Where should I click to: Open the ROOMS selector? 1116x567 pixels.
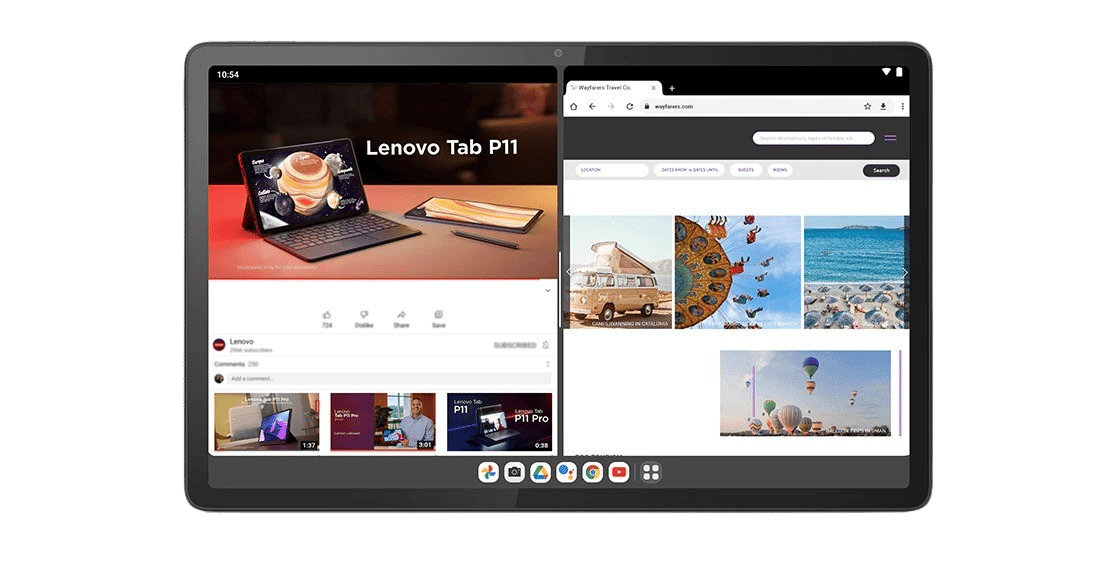(x=780, y=170)
